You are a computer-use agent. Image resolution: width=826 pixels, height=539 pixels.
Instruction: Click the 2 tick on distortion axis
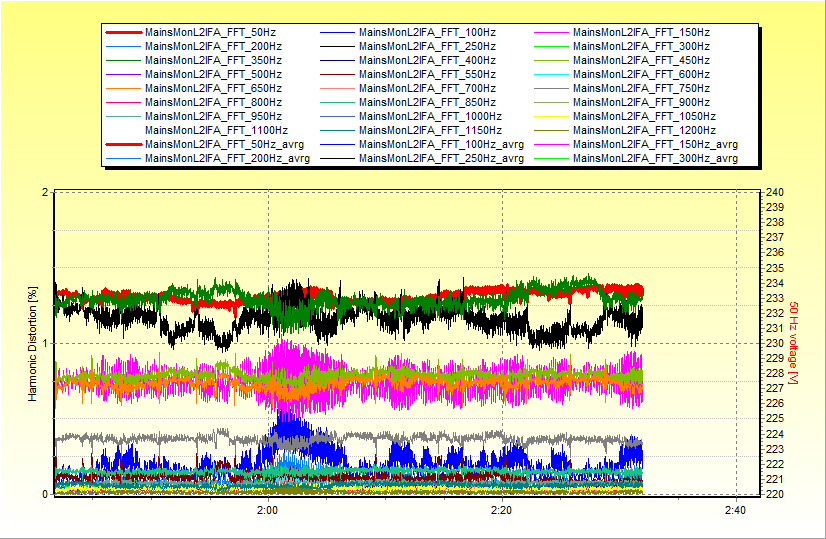coord(45,192)
